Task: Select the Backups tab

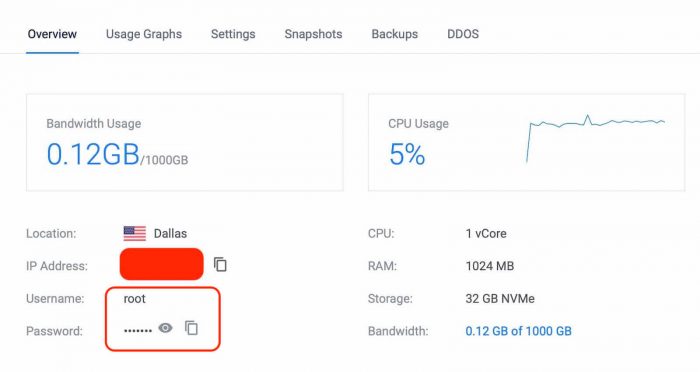Action: pos(395,34)
